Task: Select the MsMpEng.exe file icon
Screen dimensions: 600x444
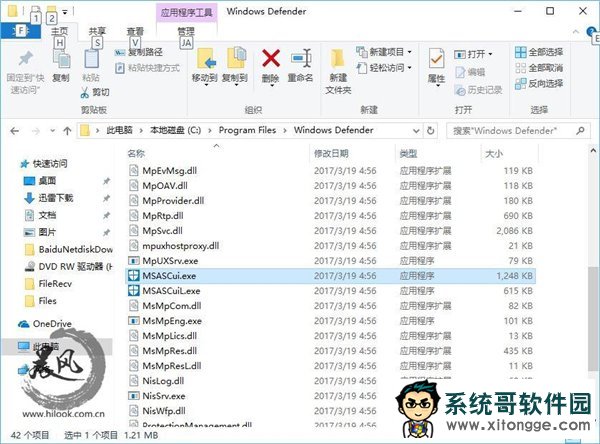Action: coord(134,321)
